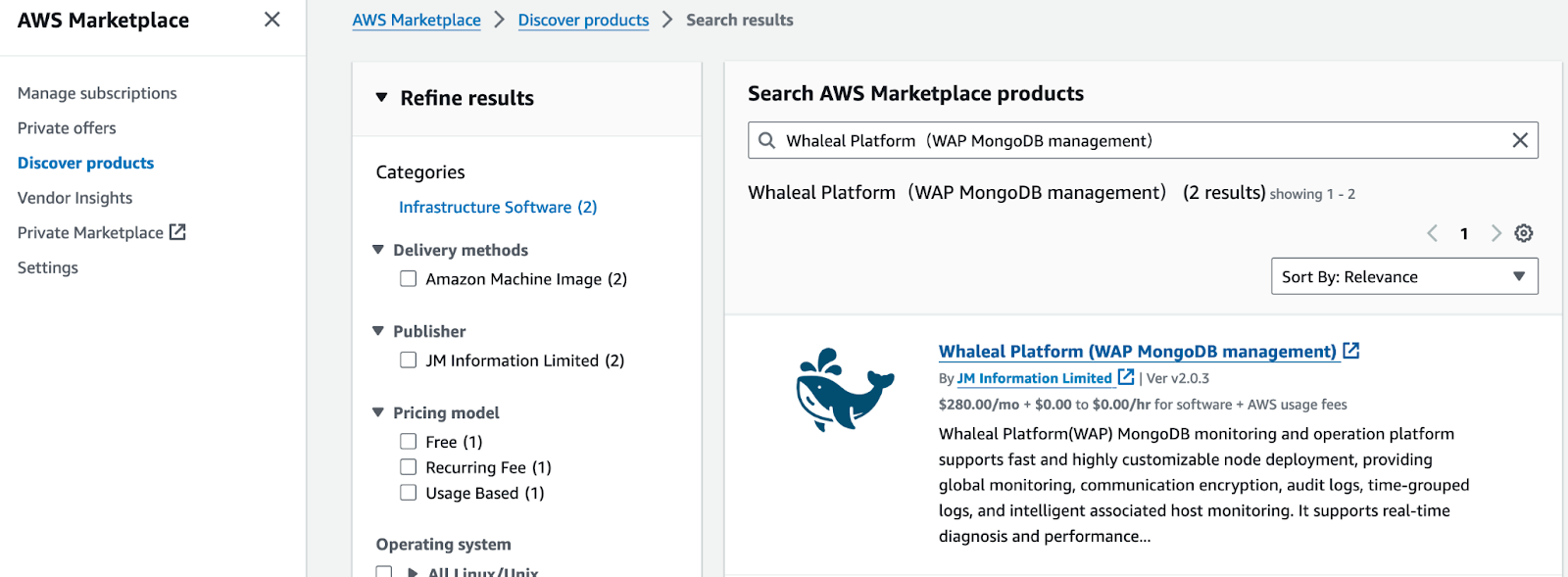Click external link icon beside JM Information Limited
This screenshot has width=1568, height=577.
[1126, 377]
